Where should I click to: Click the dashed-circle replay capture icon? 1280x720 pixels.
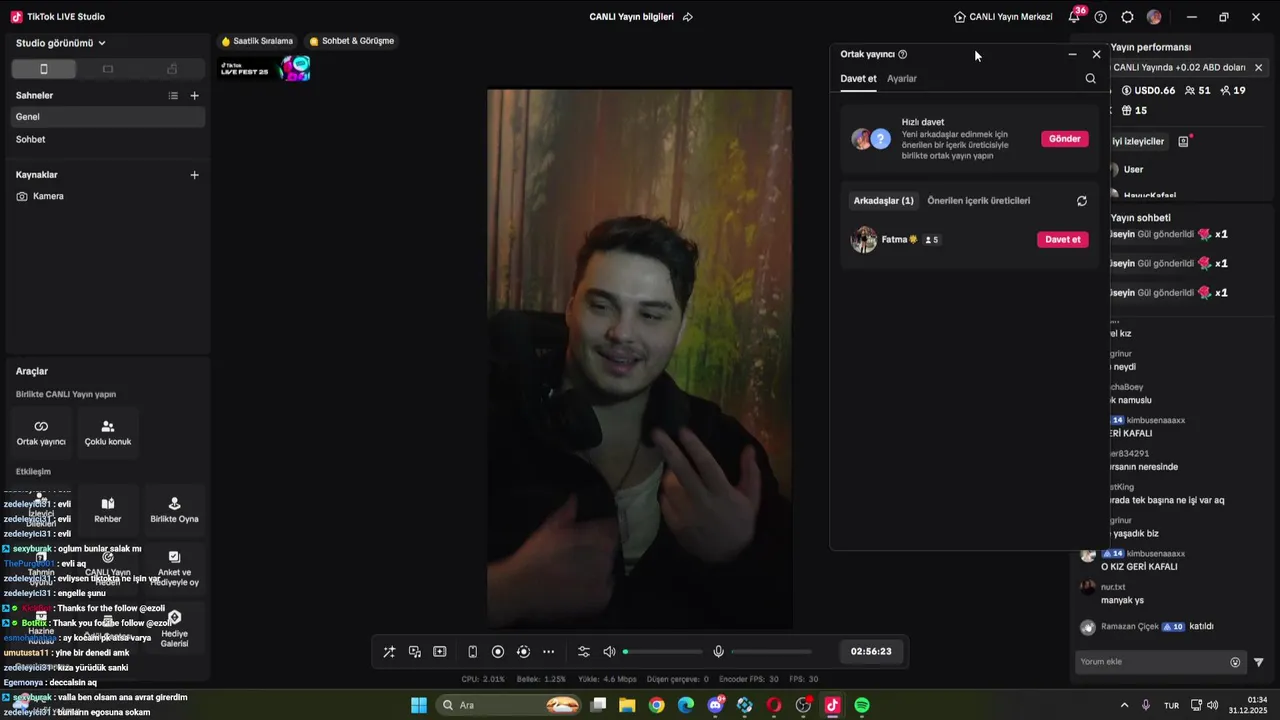coord(523,652)
